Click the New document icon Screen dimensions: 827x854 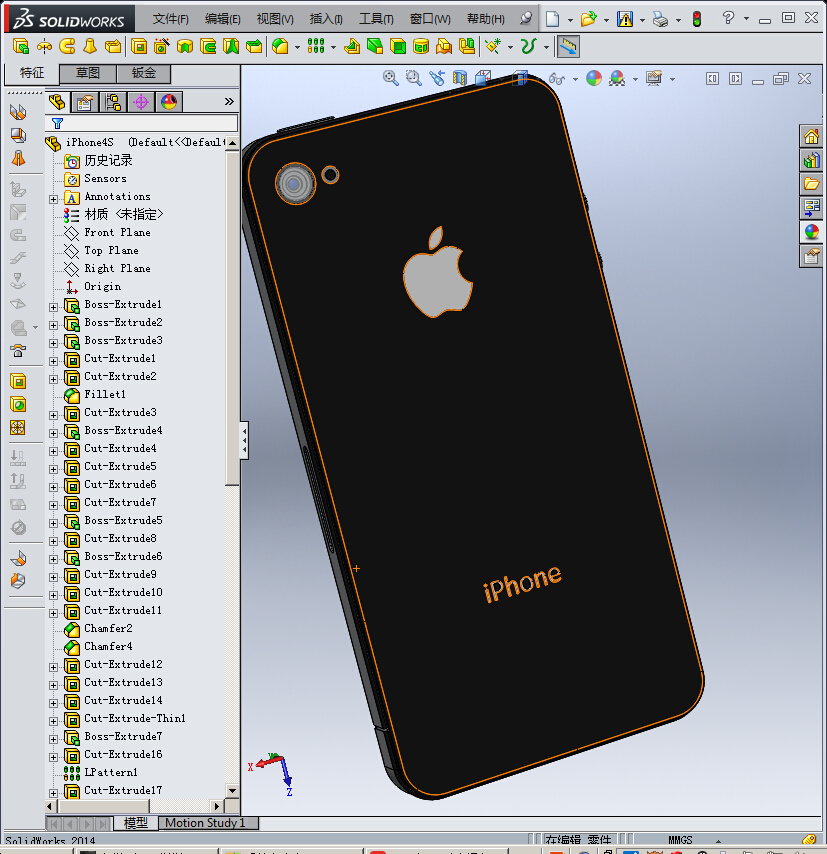point(552,20)
